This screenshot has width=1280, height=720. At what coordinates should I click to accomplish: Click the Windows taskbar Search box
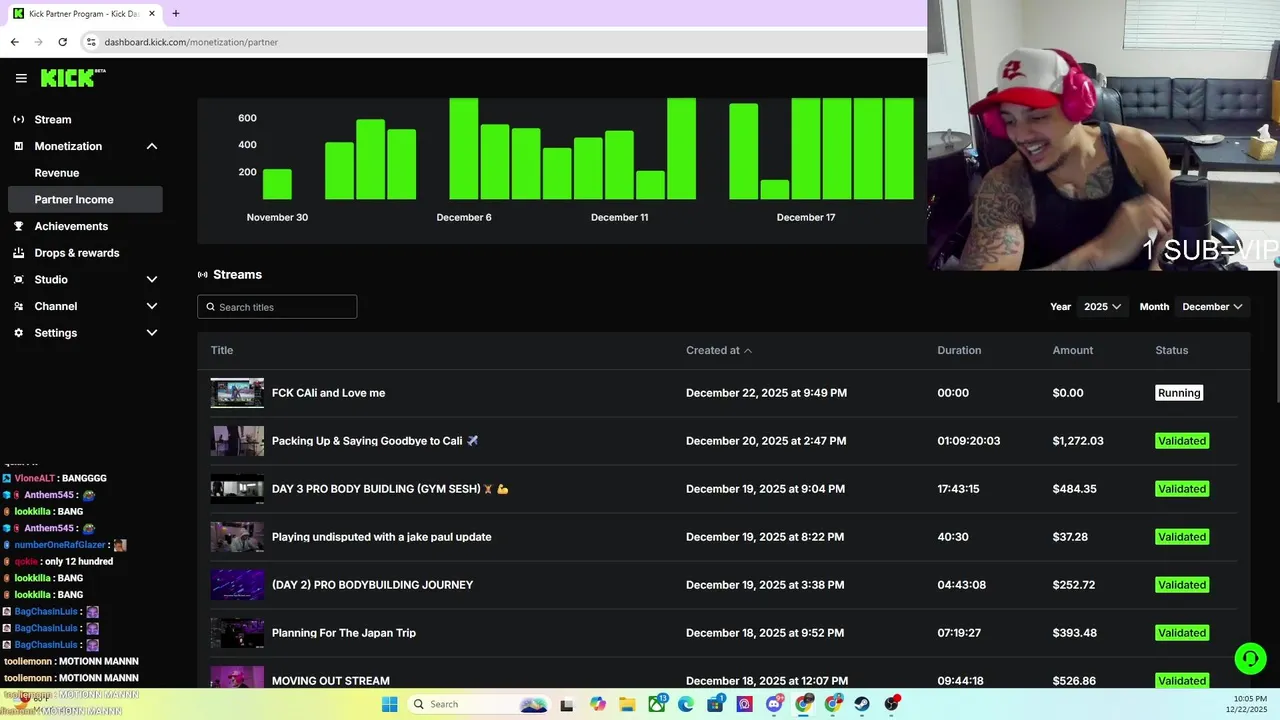(x=479, y=704)
